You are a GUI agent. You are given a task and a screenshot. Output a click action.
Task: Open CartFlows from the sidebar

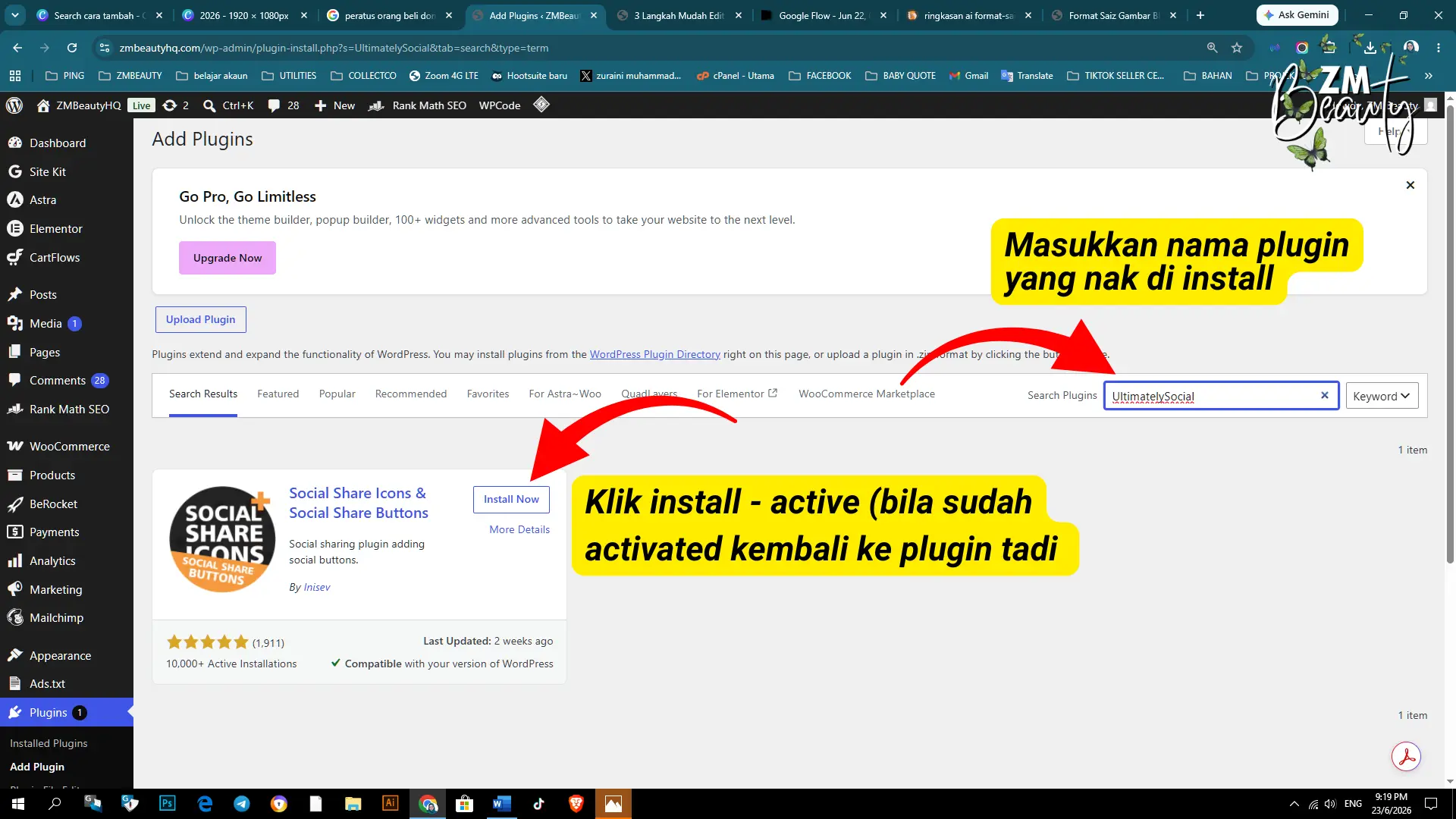54,257
